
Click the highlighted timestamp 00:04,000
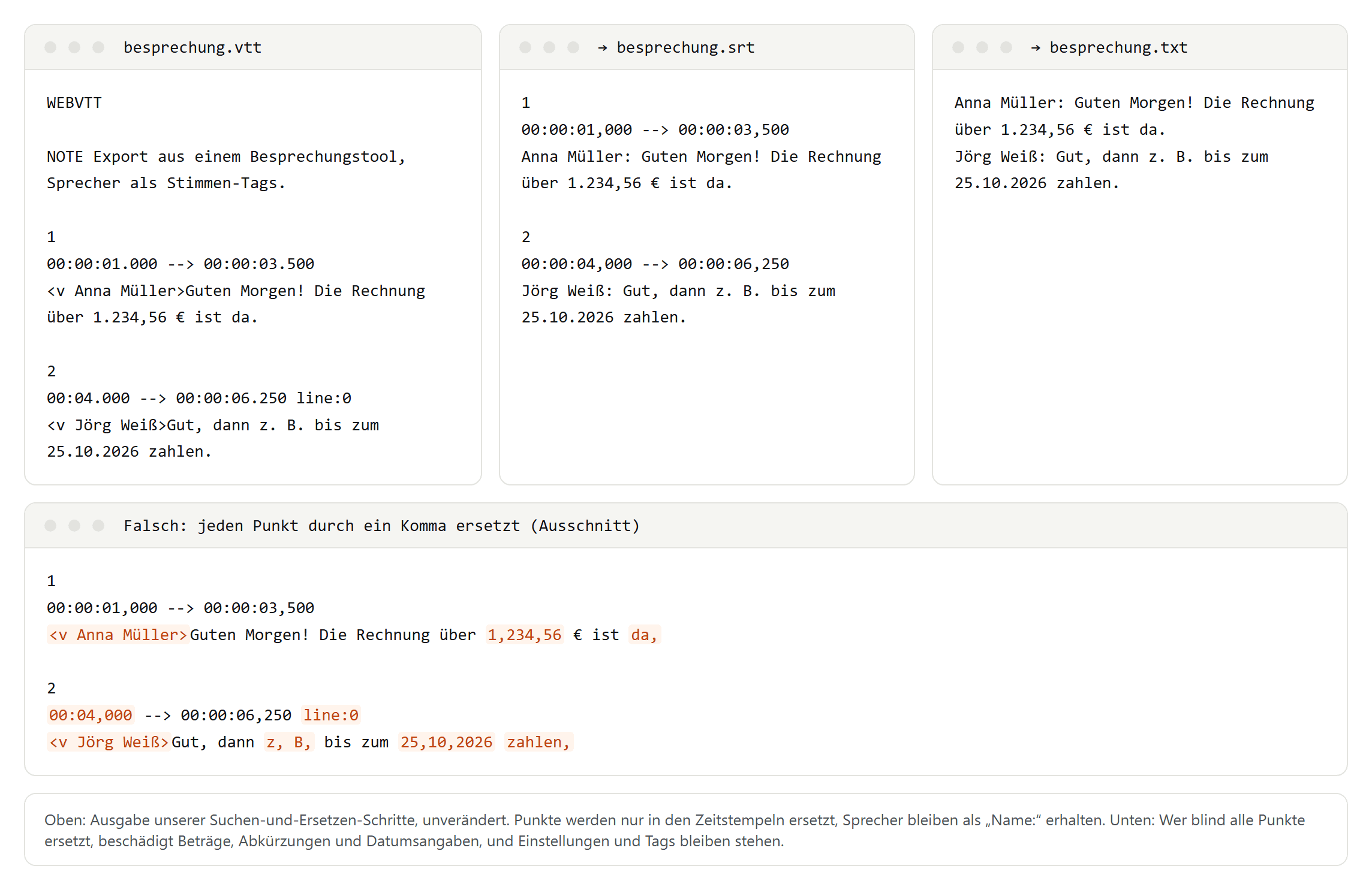pyautogui.click(x=91, y=715)
